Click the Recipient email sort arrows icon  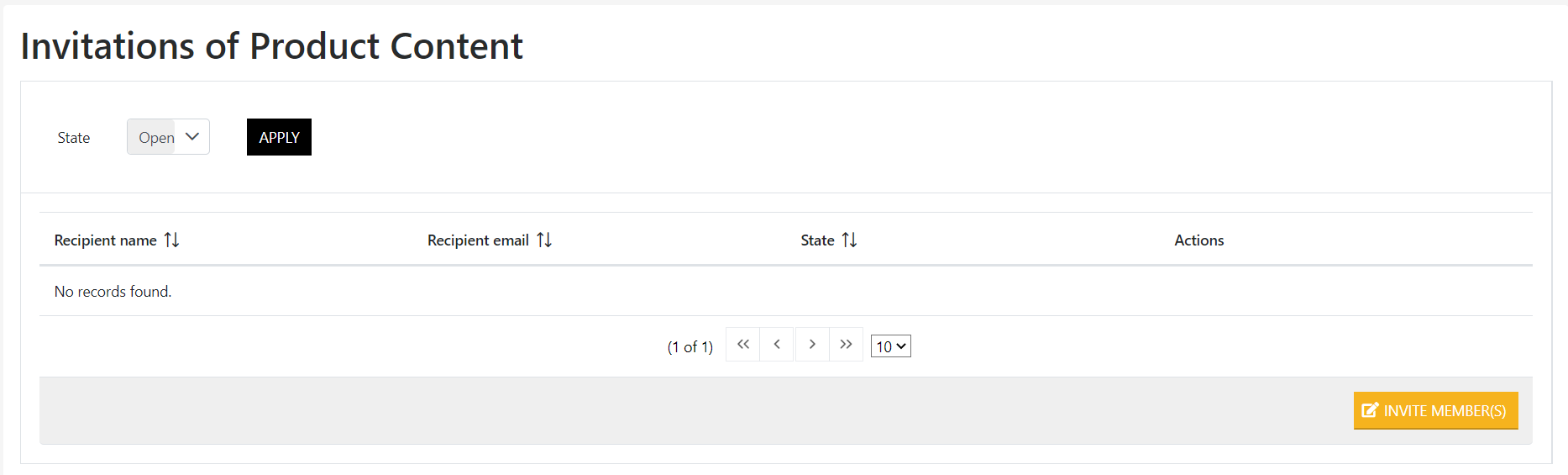tap(544, 240)
